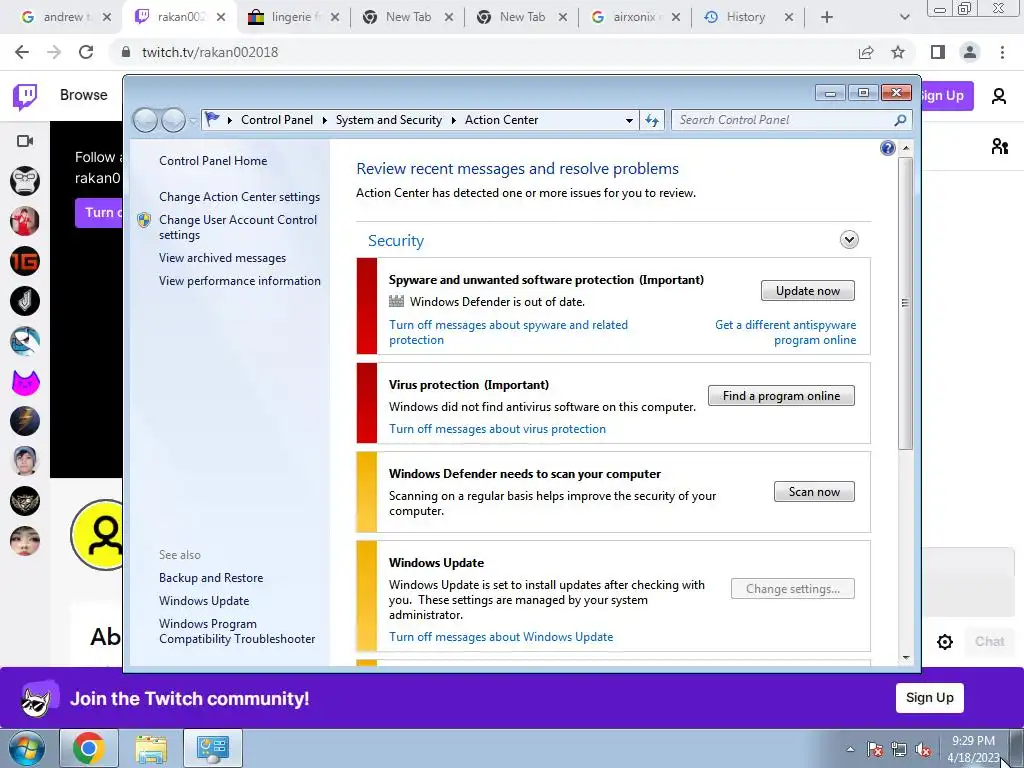1024x768 pixels.
Task: Open Action Center help icon
Action: tap(888, 148)
